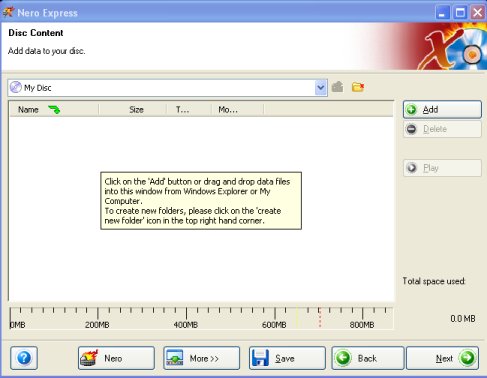
Task: Sort the list by Size column
Action: (x=133, y=110)
